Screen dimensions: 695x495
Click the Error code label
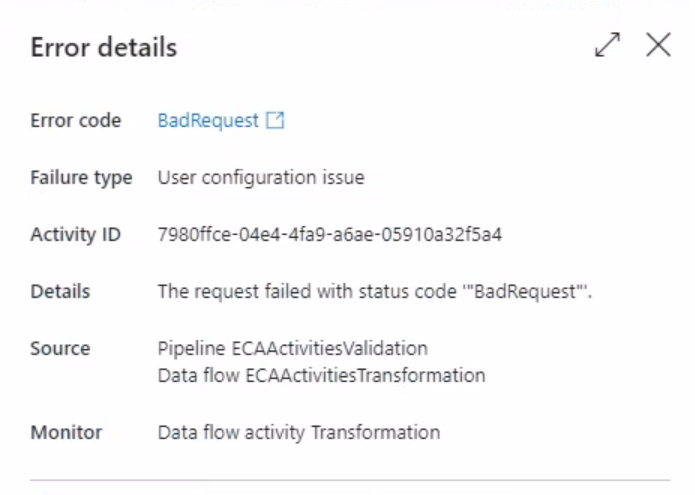(76, 121)
